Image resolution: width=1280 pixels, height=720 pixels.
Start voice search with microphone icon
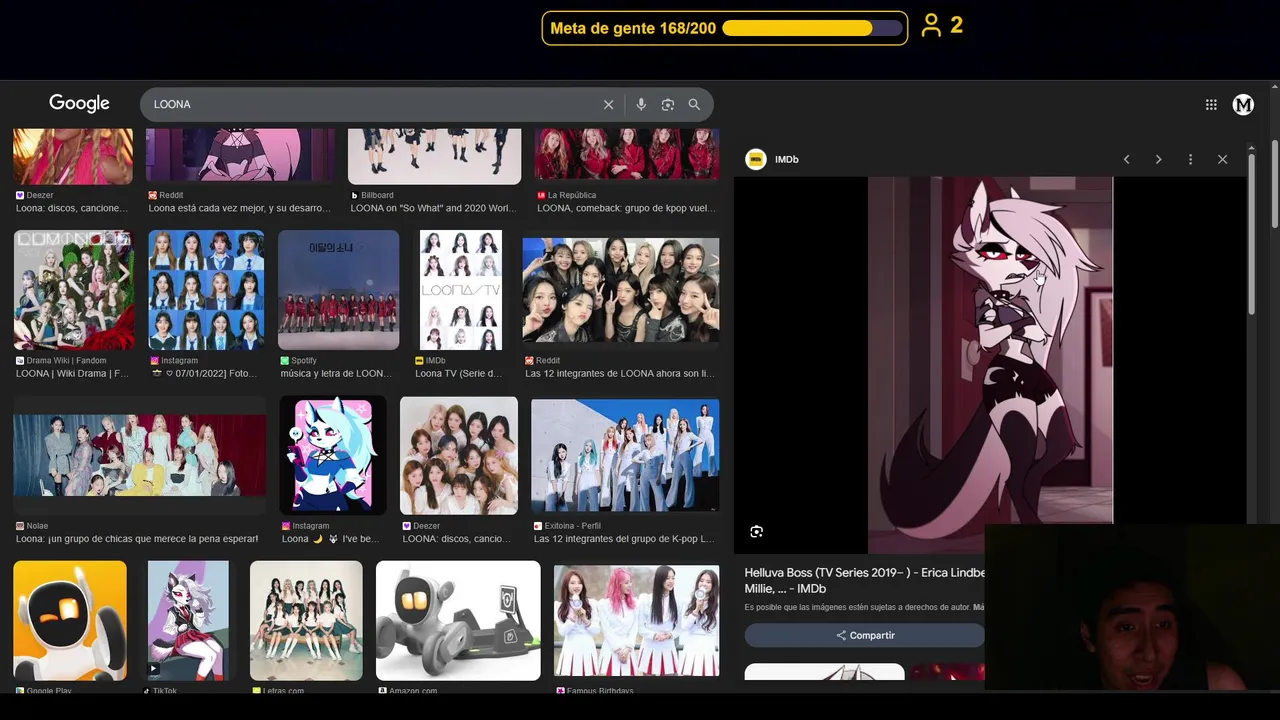641,104
